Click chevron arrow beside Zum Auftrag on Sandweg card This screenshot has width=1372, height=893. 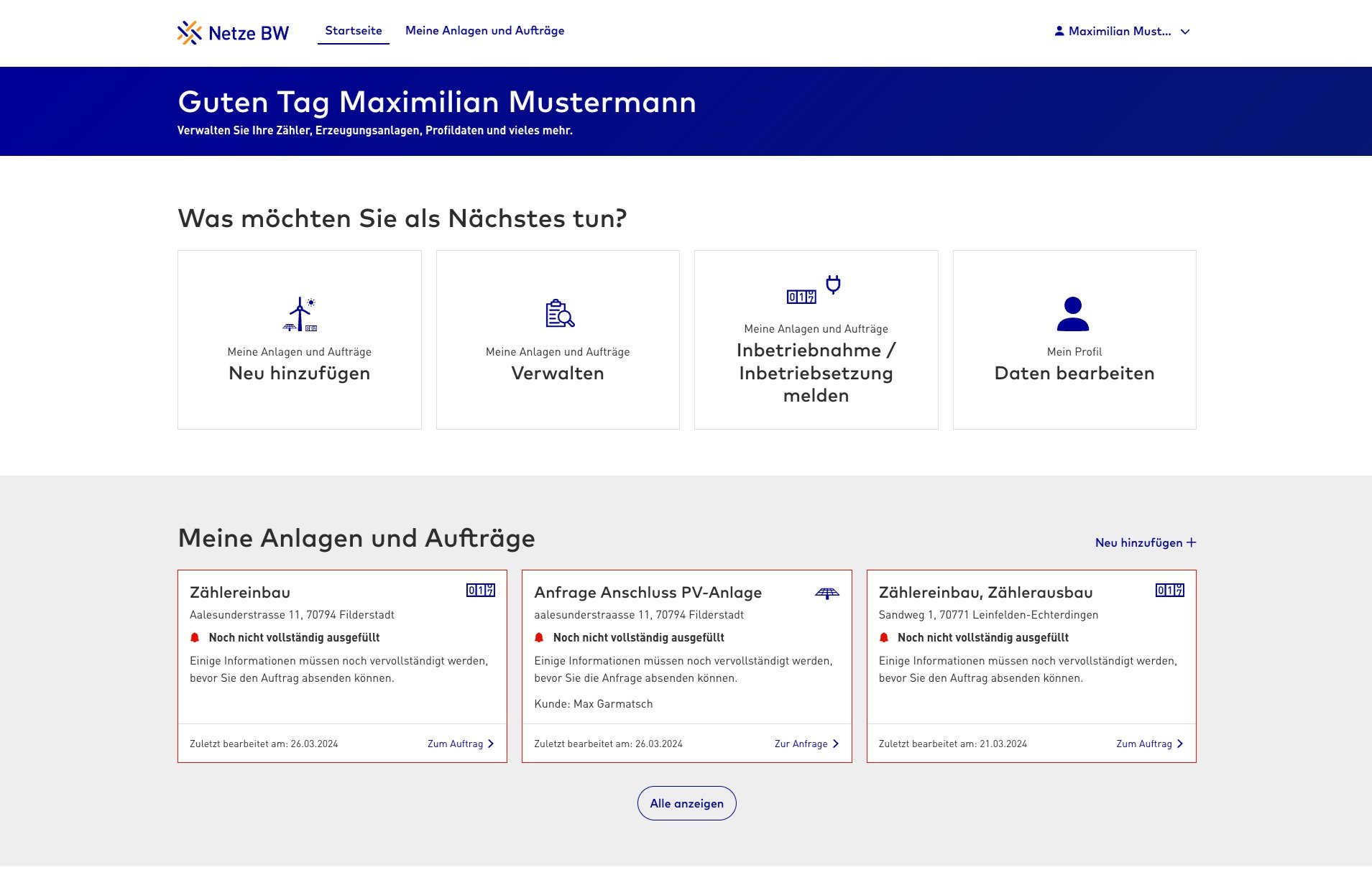(1180, 744)
